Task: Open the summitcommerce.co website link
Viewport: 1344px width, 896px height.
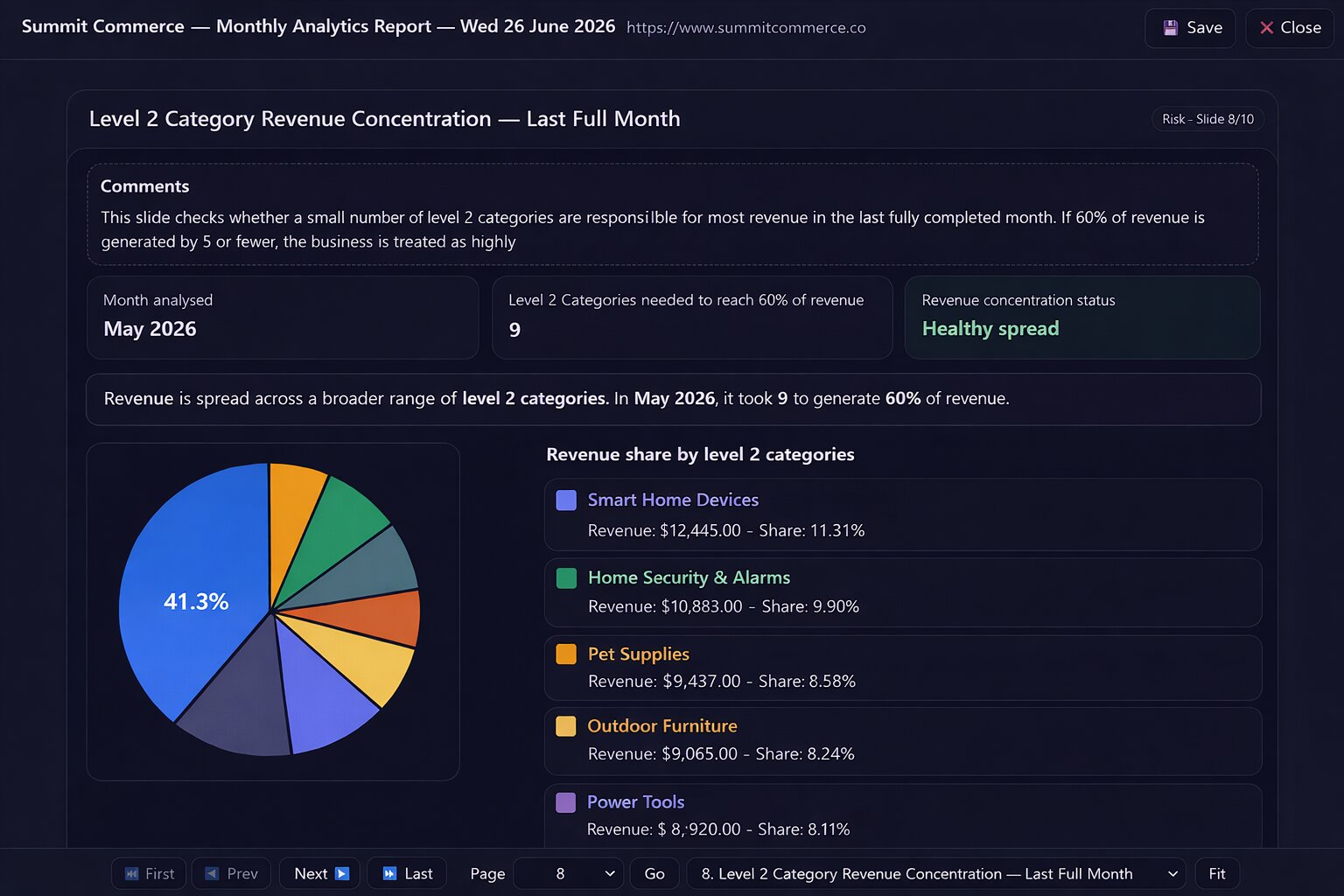Action: point(746,27)
